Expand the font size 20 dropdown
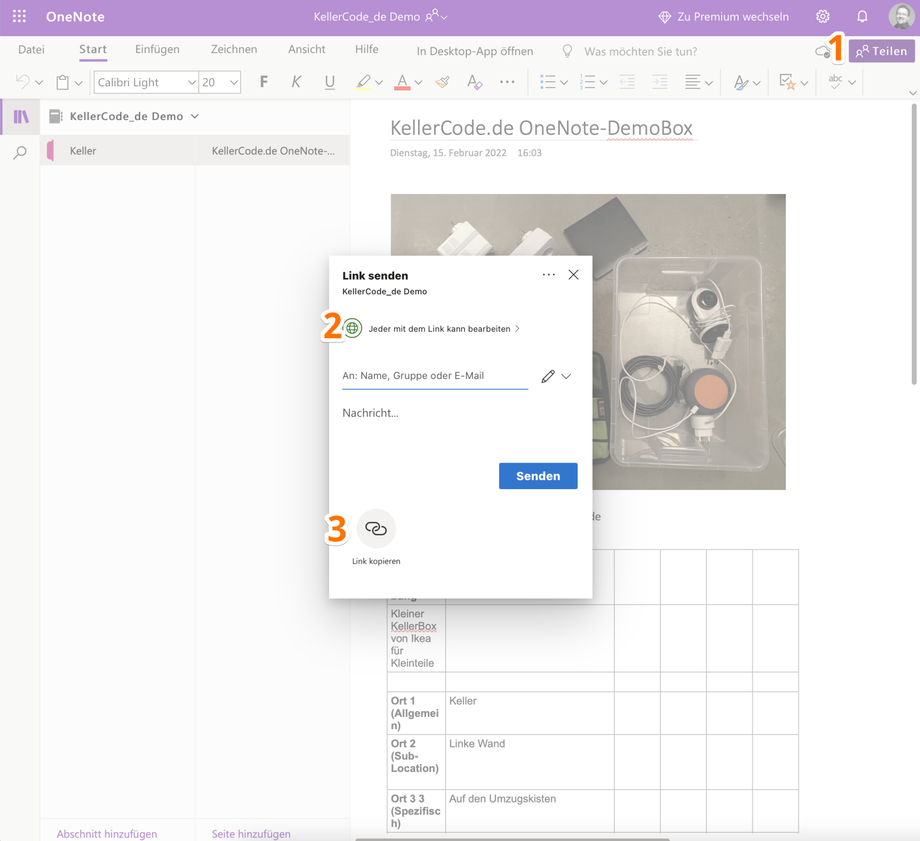This screenshot has width=920, height=841. tap(233, 82)
